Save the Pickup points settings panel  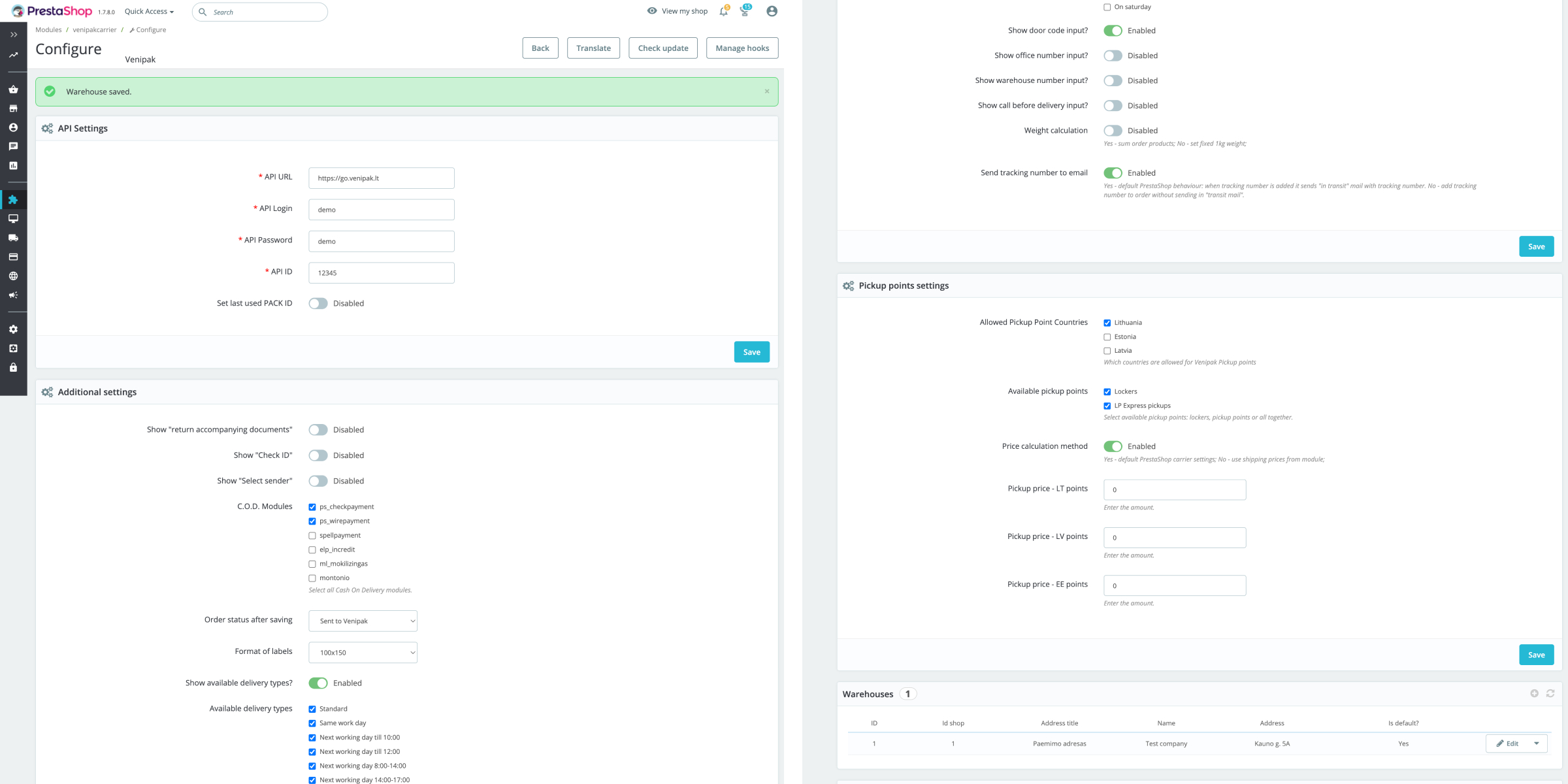coord(1537,655)
